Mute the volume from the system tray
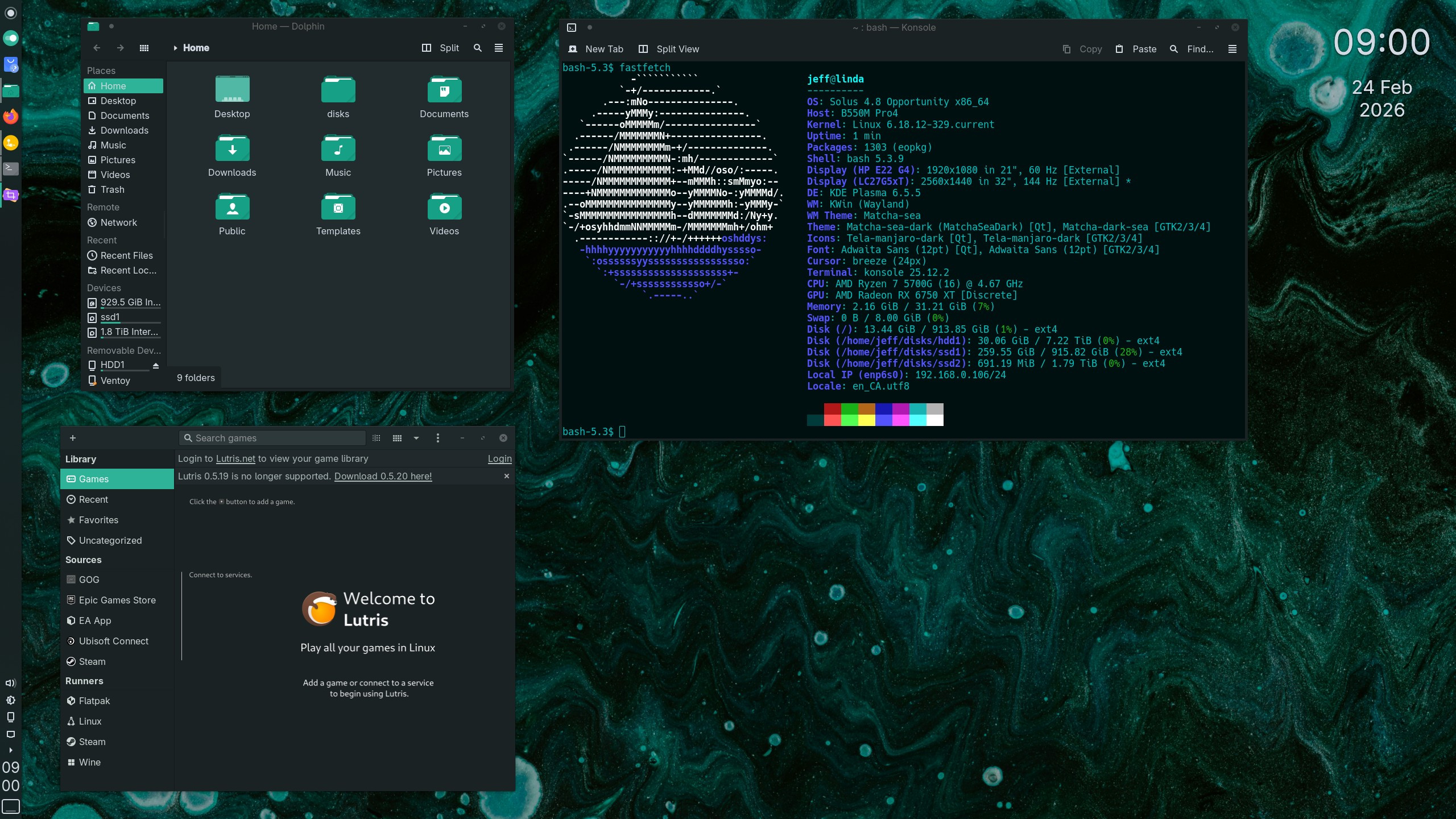1456x819 pixels. (11, 682)
